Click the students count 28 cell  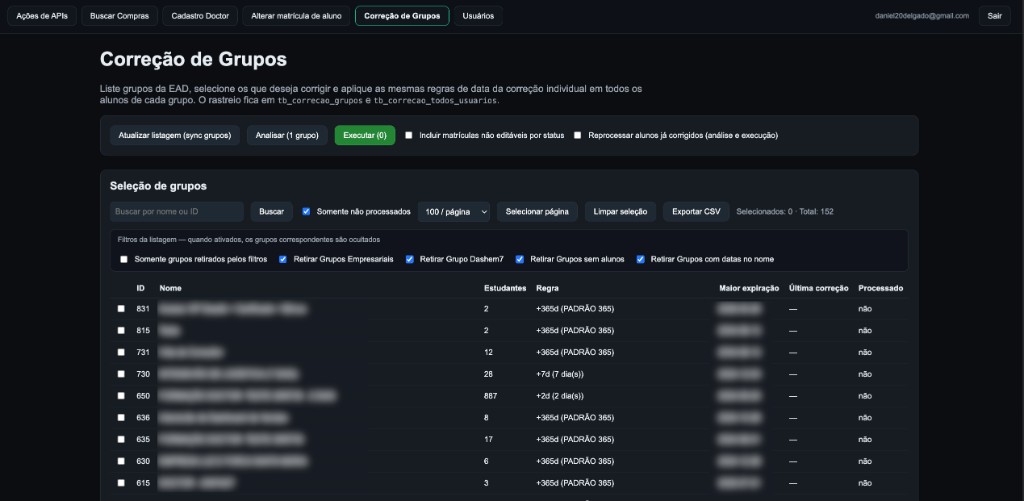coord(488,374)
